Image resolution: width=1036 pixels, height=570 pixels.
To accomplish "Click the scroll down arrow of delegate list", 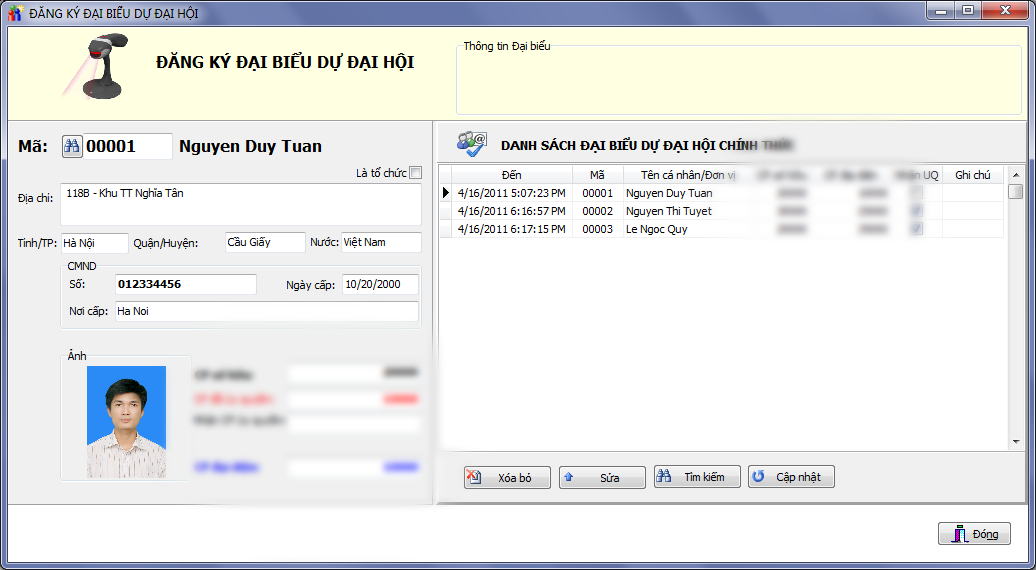I will click(x=1015, y=441).
